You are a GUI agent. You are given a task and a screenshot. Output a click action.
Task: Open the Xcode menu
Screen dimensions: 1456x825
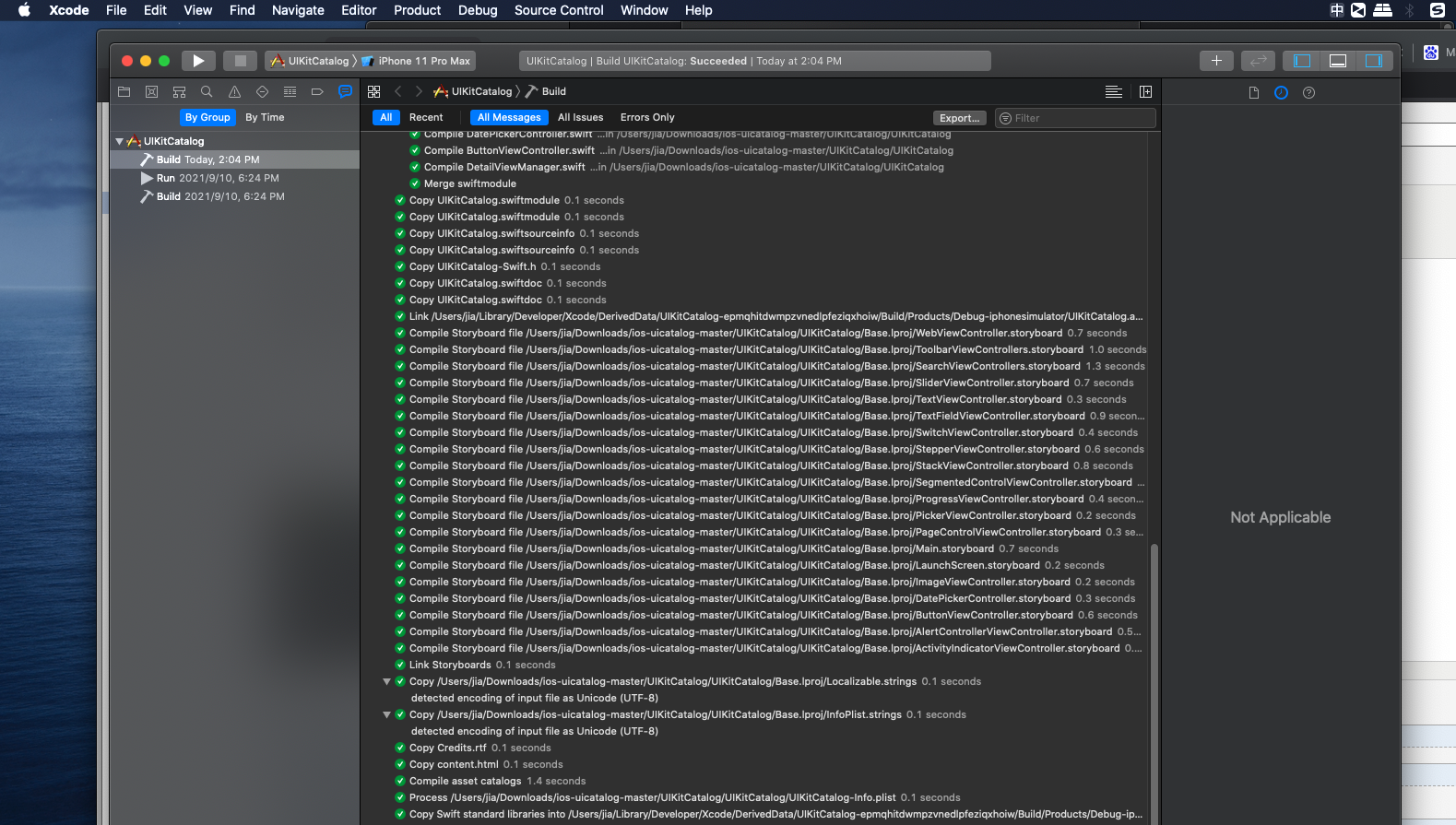click(x=69, y=10)
